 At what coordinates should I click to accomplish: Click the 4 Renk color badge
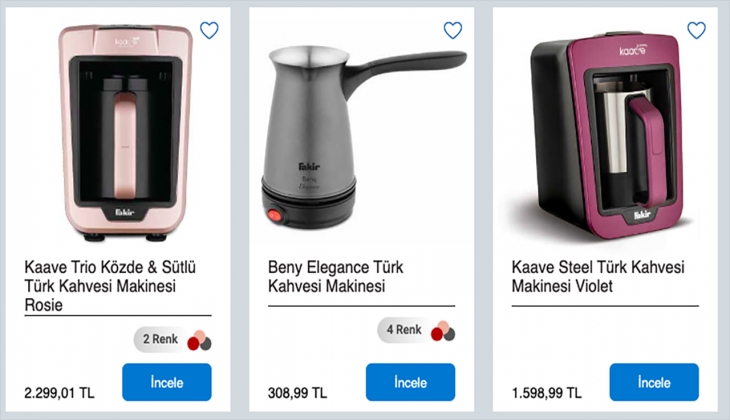(x=404, y=329)
